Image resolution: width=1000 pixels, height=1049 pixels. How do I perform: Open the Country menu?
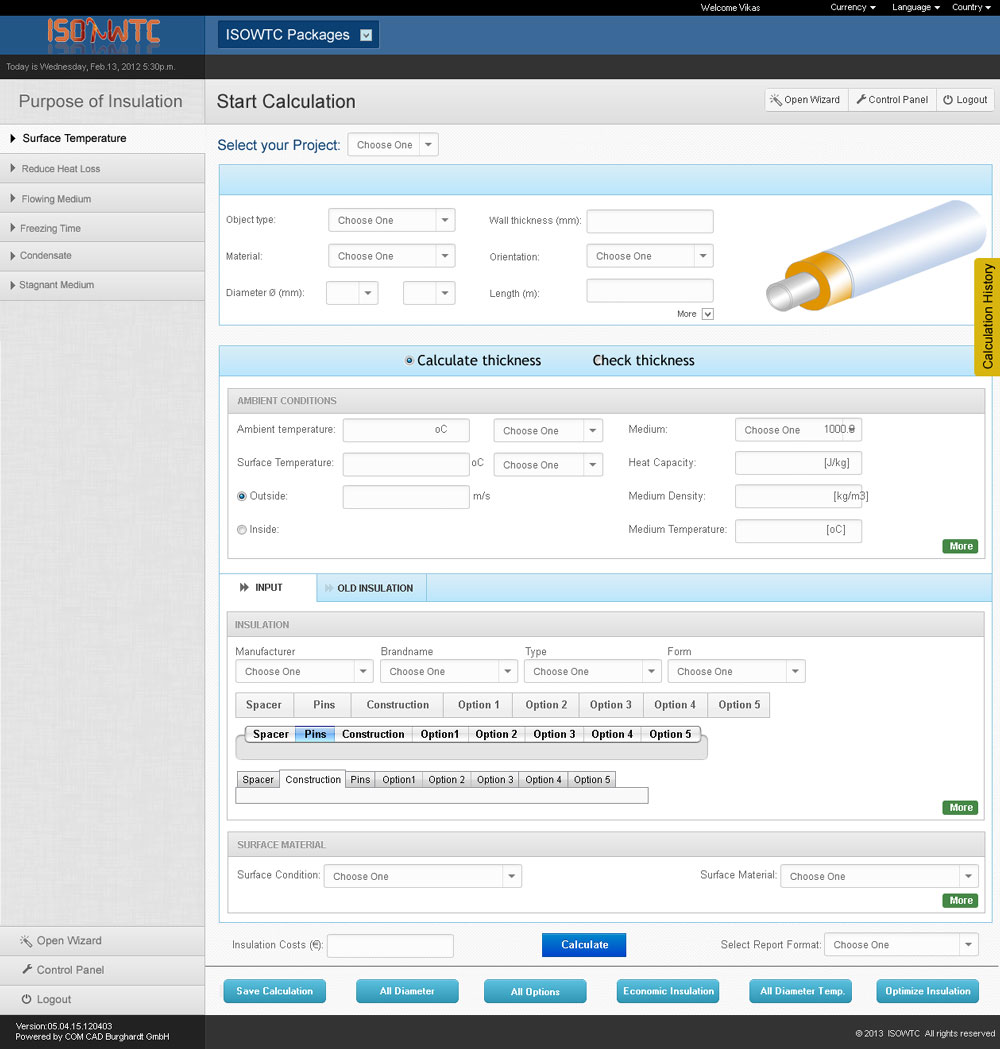pos(971,7)
